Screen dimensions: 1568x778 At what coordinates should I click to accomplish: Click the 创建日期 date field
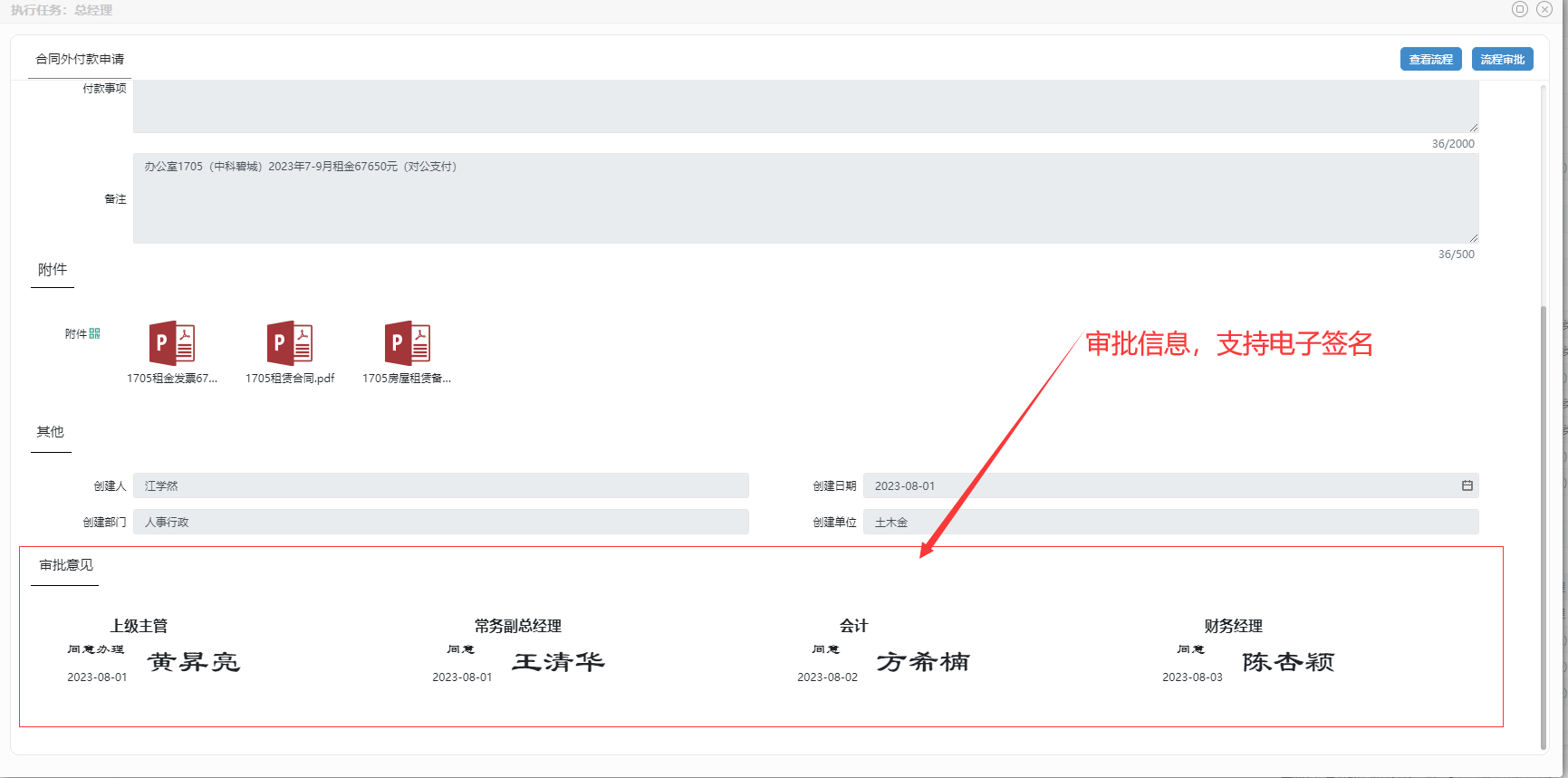1159,485
